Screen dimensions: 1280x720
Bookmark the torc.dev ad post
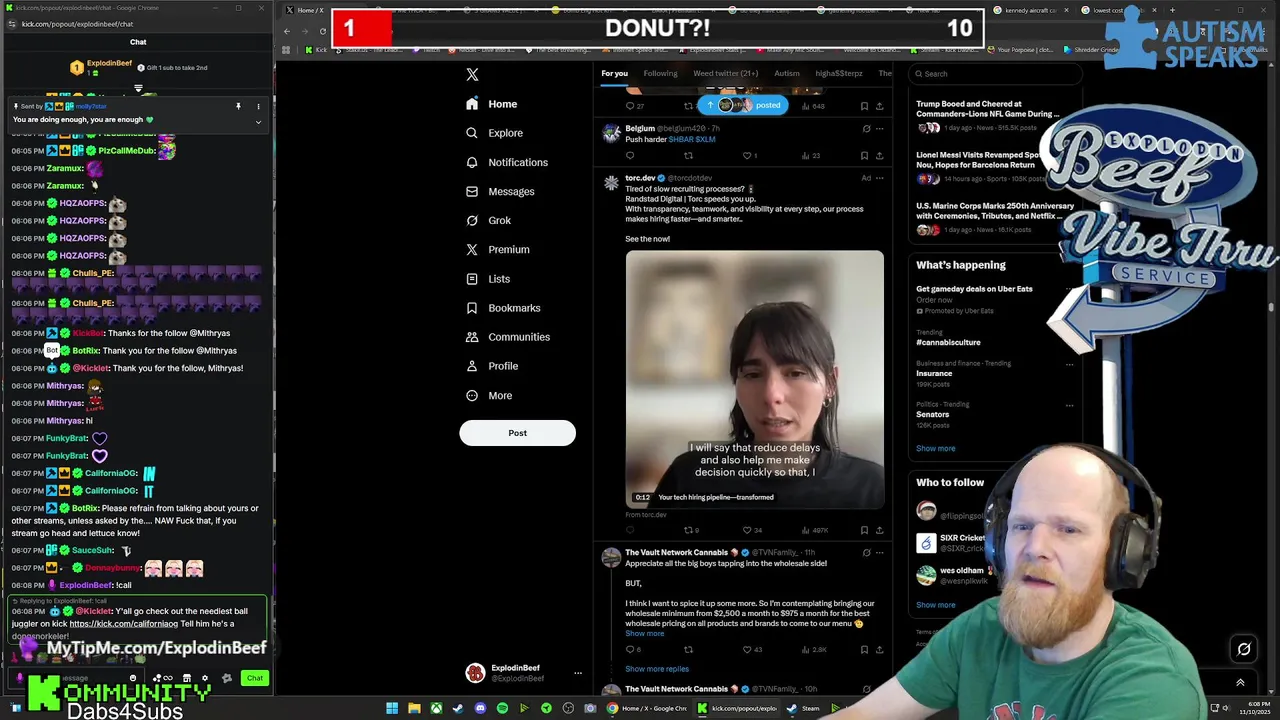click(x=864, y=530)
